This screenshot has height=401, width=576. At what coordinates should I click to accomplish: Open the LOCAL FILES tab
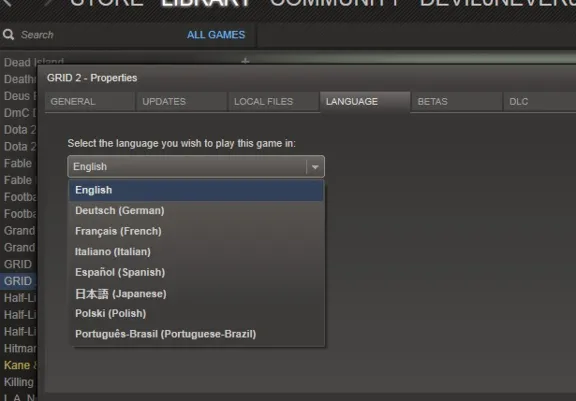tap(273, 101)
